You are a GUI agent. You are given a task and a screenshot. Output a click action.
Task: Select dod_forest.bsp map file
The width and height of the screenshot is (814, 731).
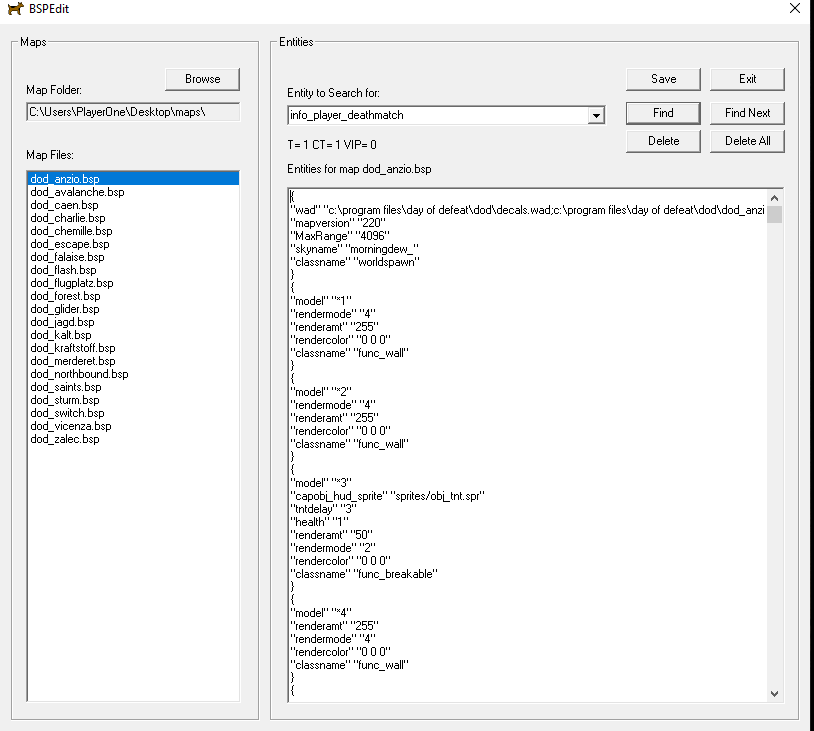click(x=133, y=296)
